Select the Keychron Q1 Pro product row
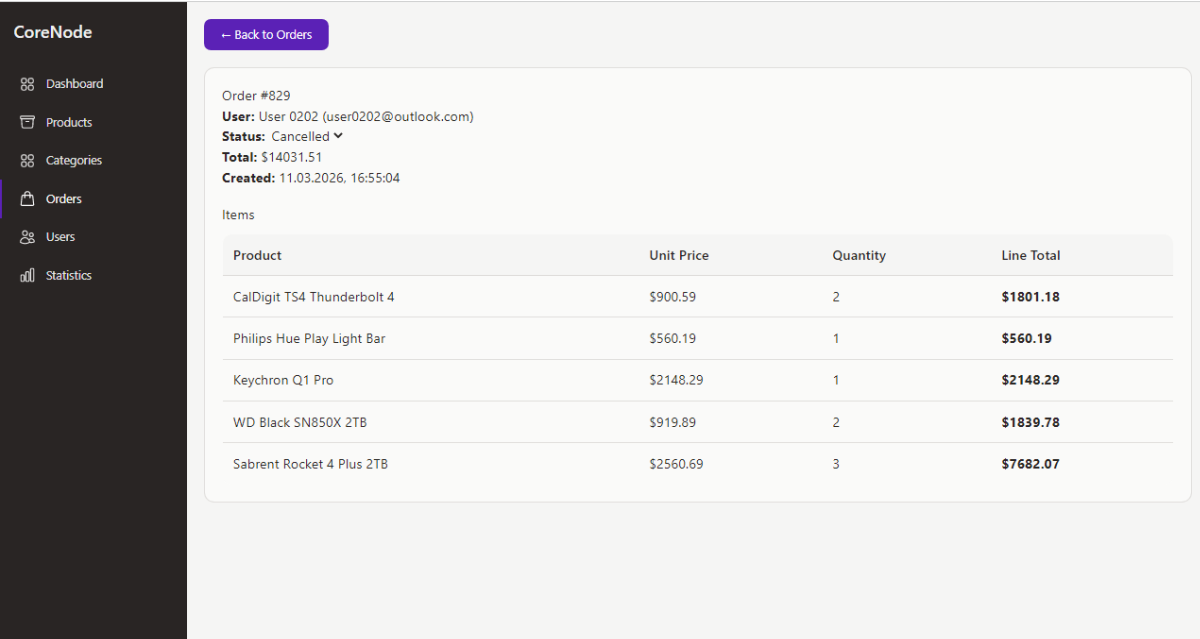 (283, 380)
